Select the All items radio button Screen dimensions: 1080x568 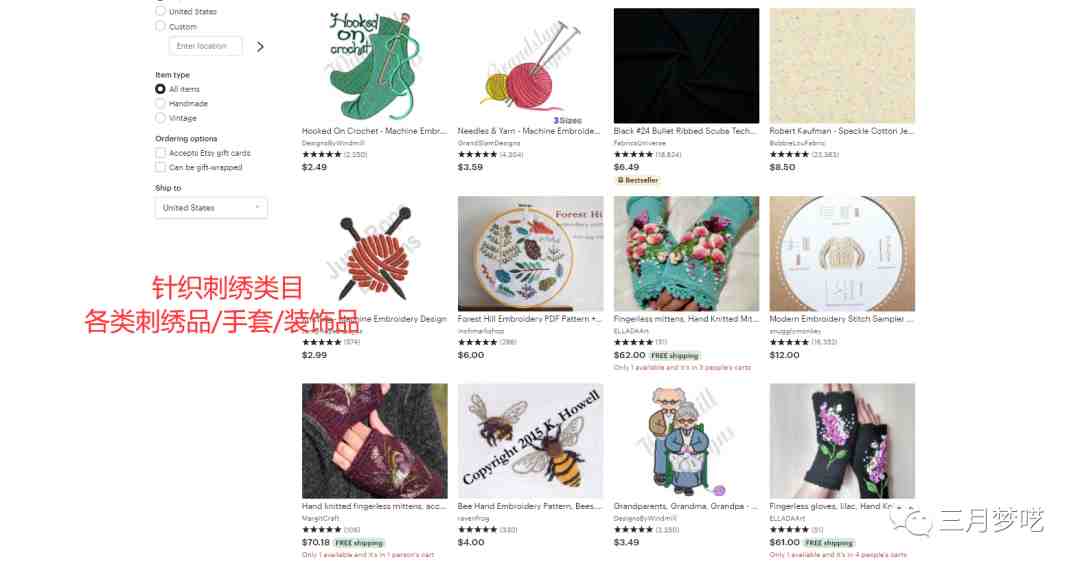[160, 89]
